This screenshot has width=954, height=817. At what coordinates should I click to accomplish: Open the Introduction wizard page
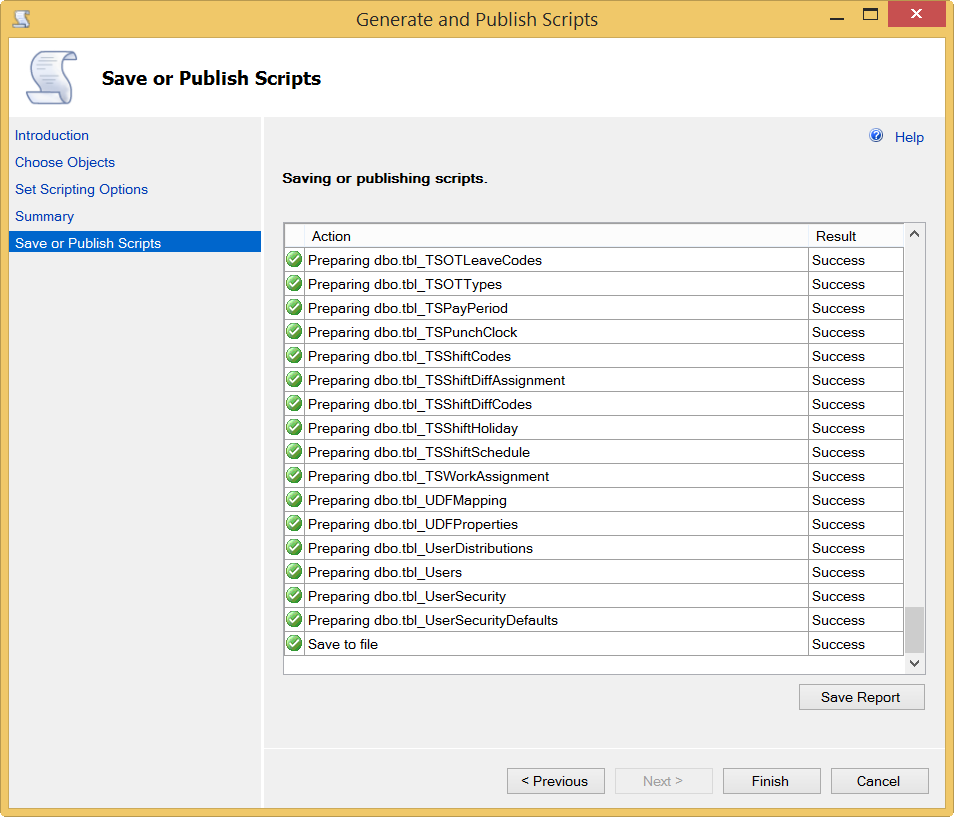click(52, 135)
